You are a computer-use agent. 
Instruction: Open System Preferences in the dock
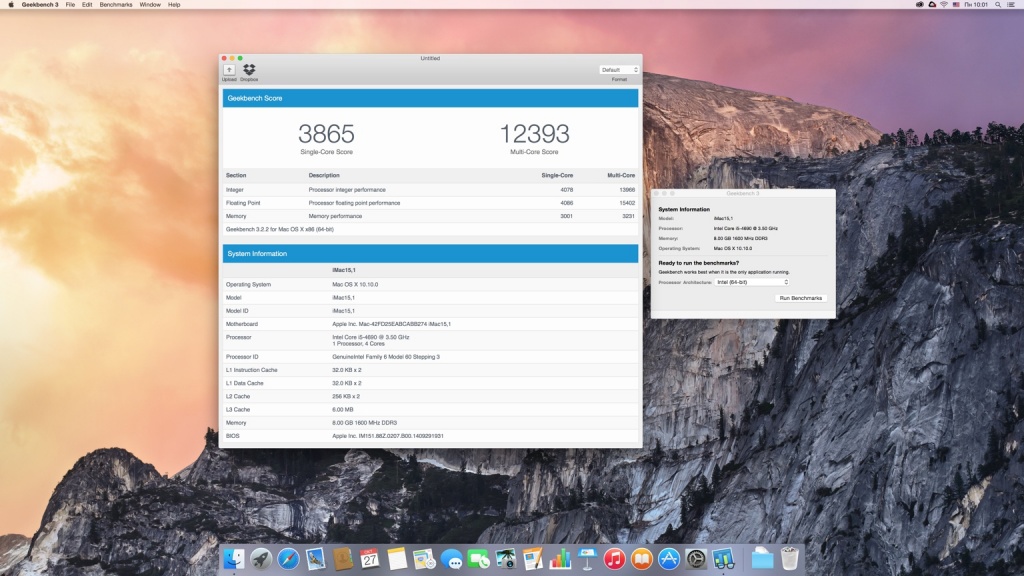click(x=696, y=559)
